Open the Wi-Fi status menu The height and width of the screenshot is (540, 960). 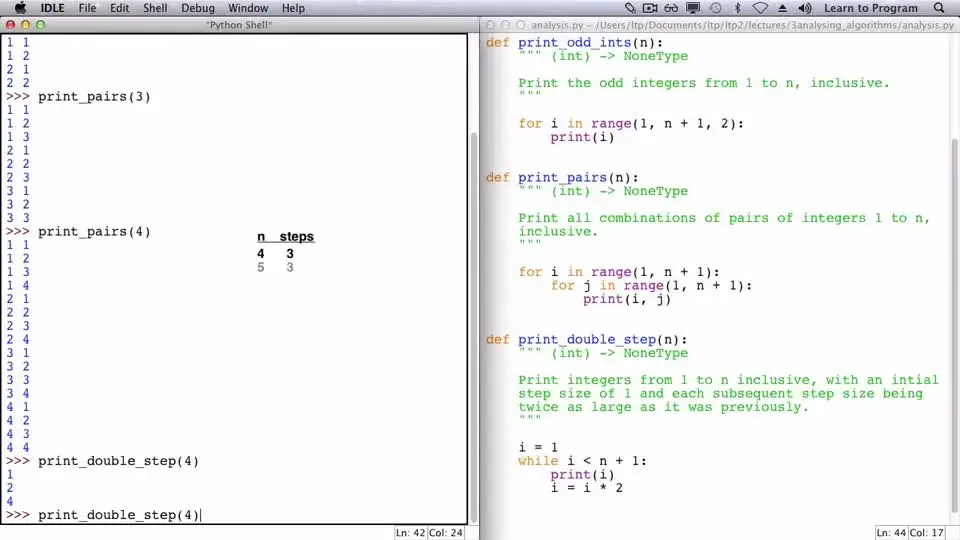pos(760,8)
